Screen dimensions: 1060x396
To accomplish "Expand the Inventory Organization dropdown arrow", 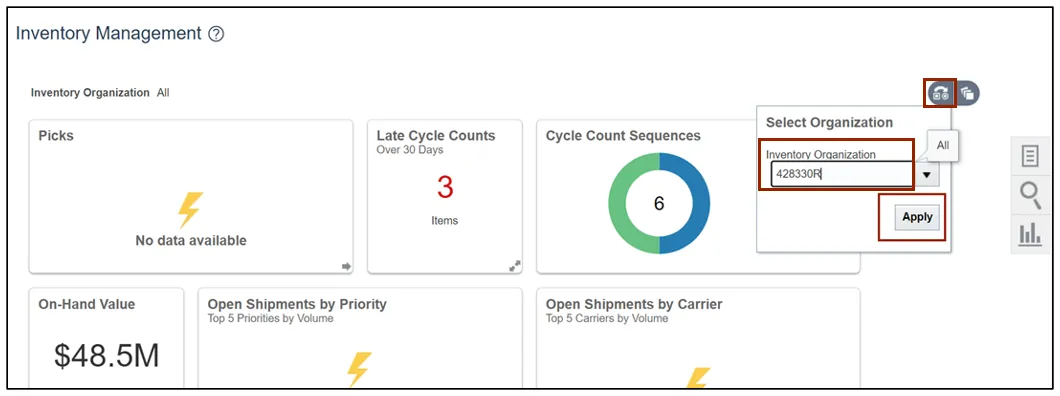I will pos(927,175).
